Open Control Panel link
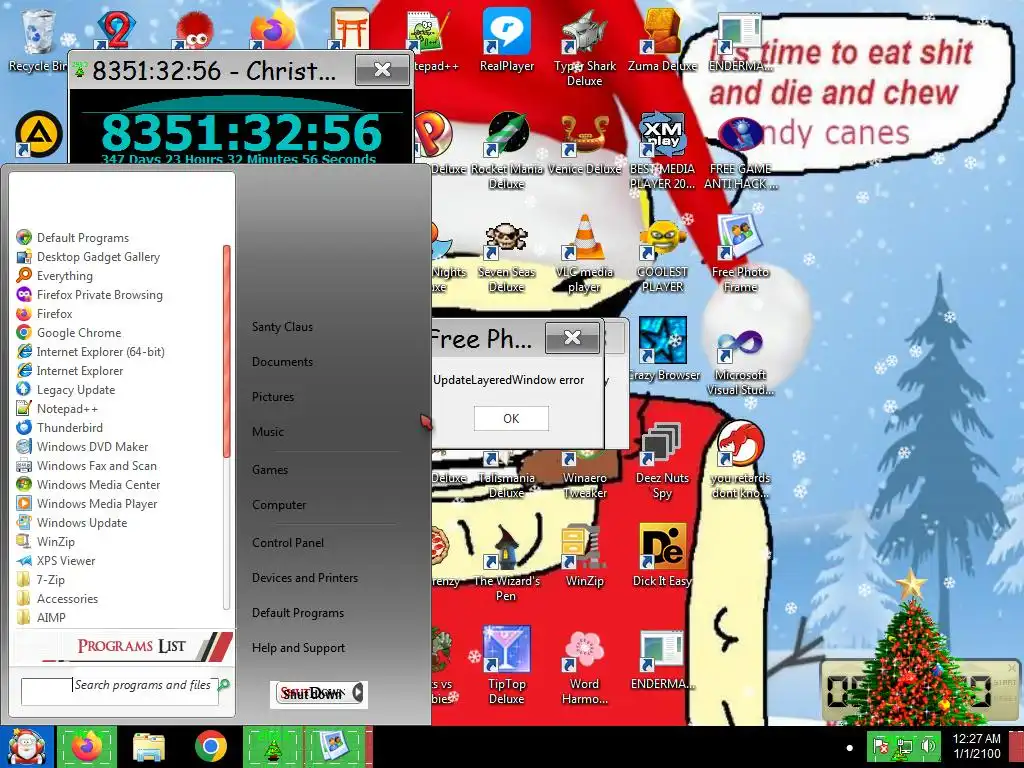This screenshot has width=1024, height=768. (x=288, y=543)
